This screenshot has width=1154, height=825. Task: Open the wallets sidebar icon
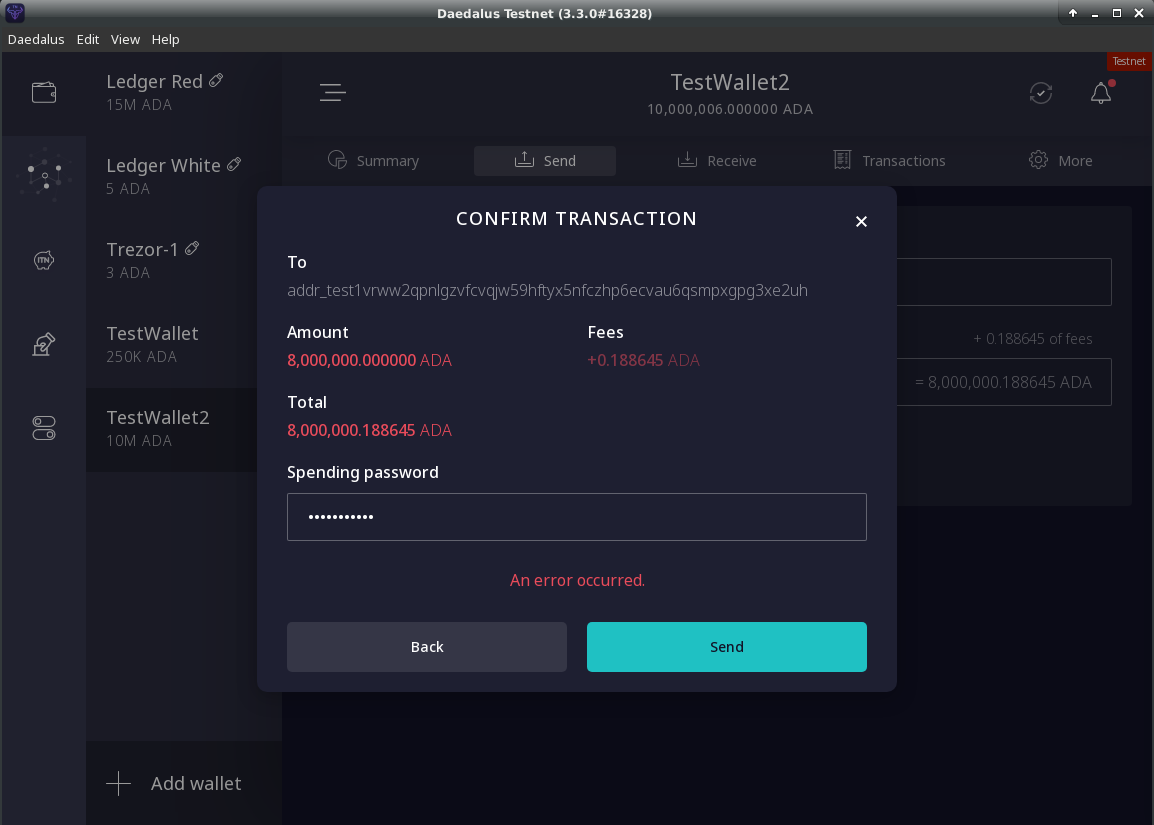point(43,93)
